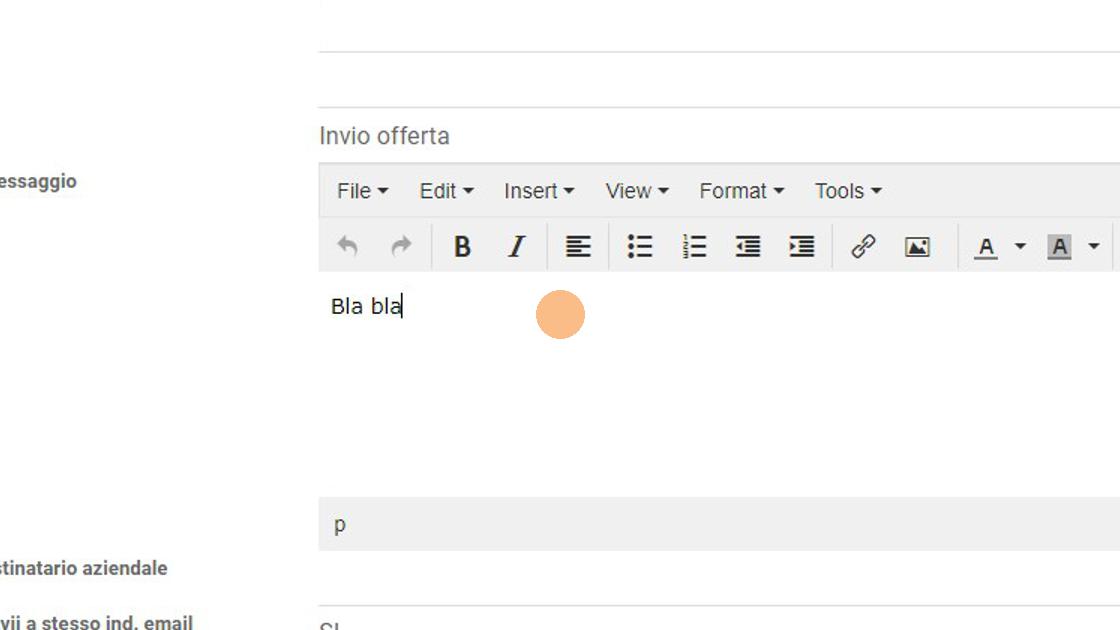
Task: Click the insert image icon
Action: (x=917, y=246)
